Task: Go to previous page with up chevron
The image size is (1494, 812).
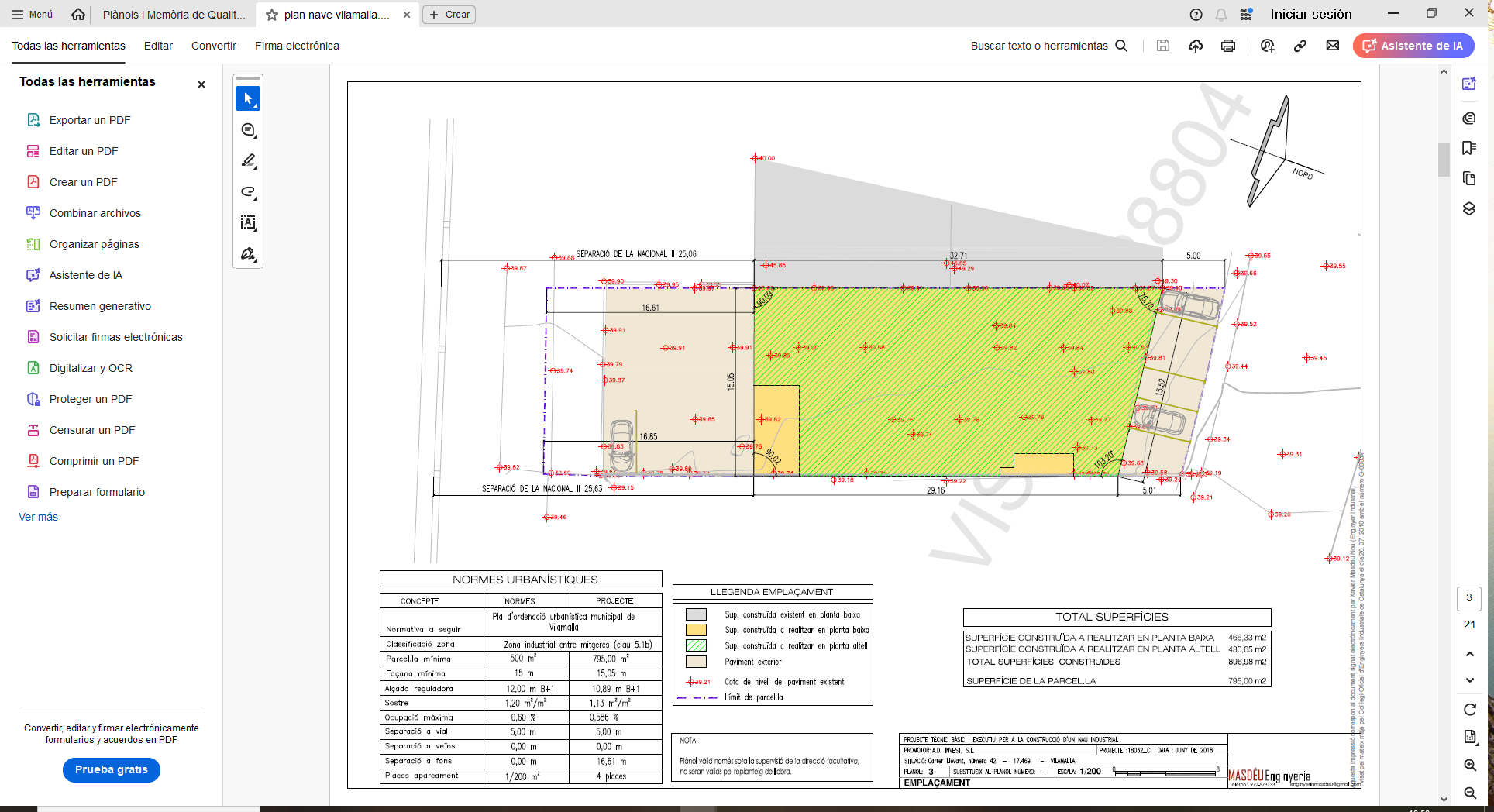Action: [x=1469, y=654]
